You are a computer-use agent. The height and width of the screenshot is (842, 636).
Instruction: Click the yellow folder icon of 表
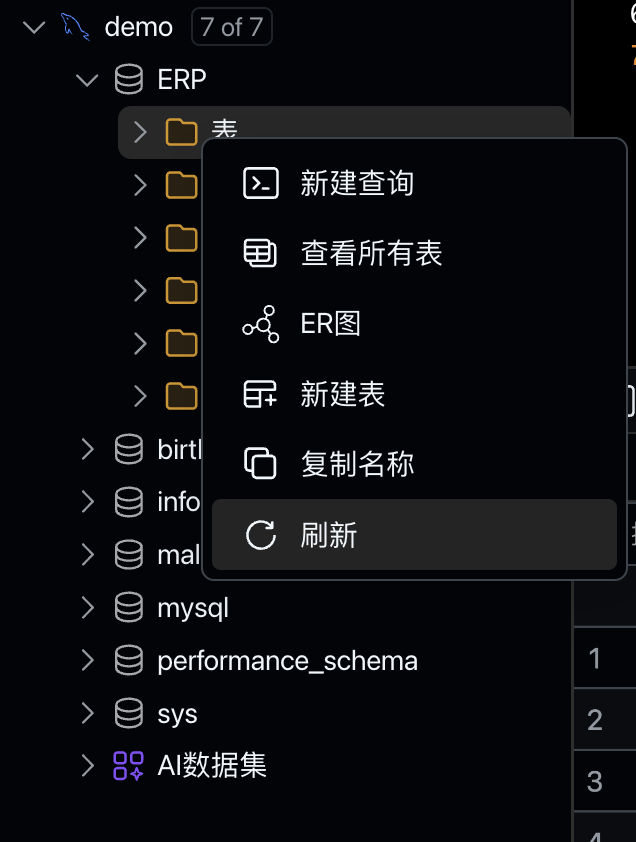click(x=182, y=131)
